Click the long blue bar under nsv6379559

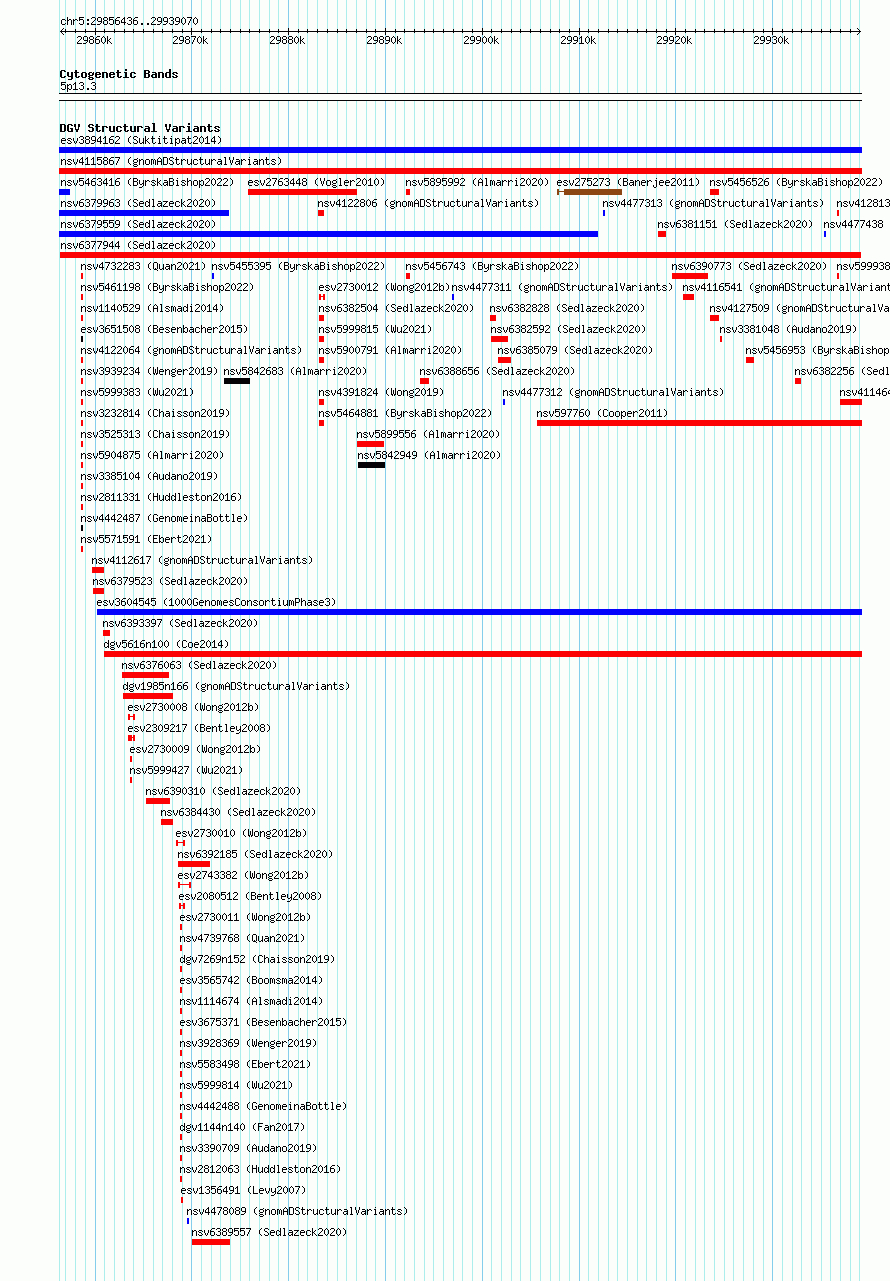329,234
